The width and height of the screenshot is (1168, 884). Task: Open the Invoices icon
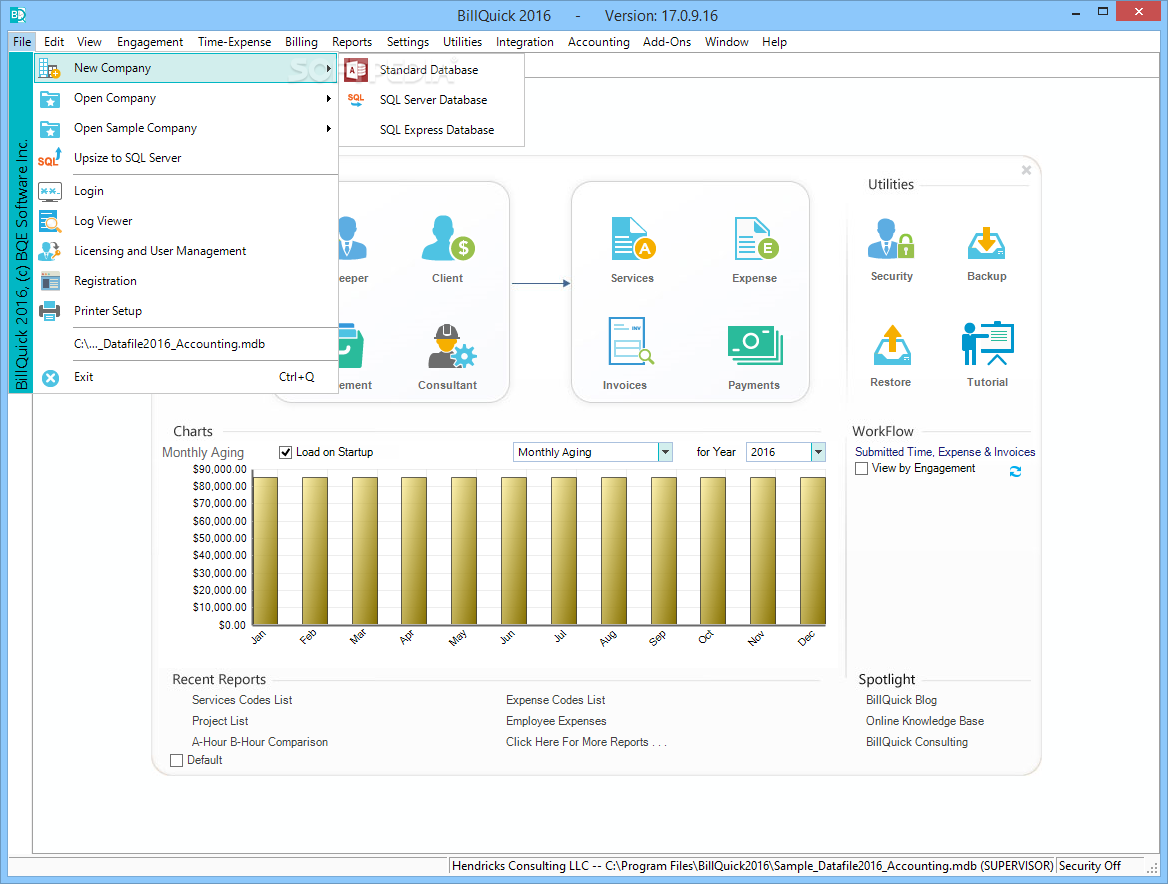click(630, 342)
